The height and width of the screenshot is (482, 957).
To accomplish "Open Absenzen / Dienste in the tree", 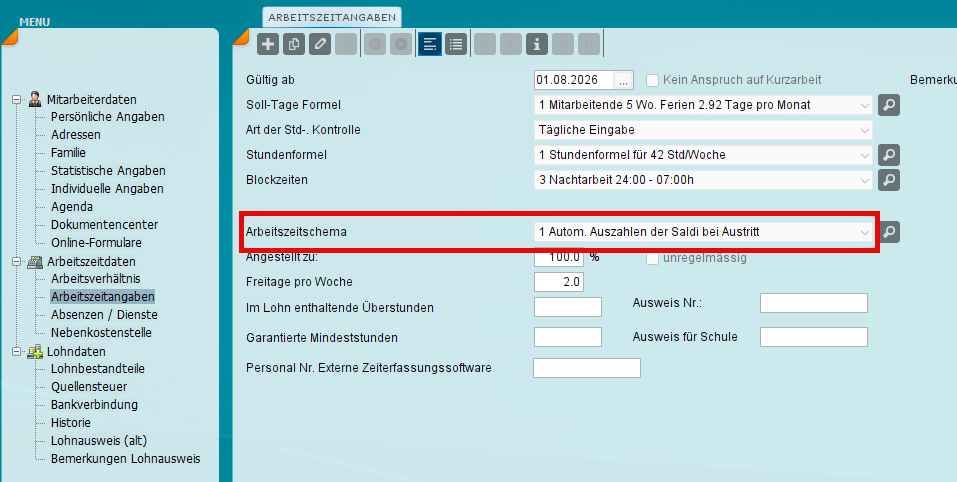I will 104,315.
